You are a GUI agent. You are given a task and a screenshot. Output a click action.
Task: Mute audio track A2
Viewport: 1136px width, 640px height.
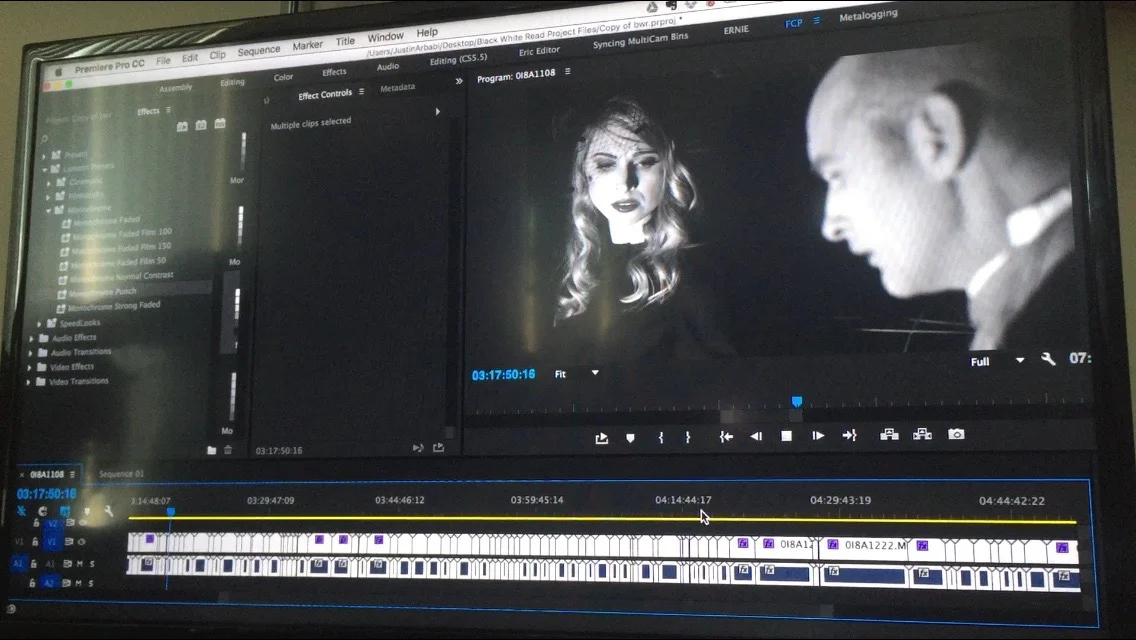click(79, 583)
